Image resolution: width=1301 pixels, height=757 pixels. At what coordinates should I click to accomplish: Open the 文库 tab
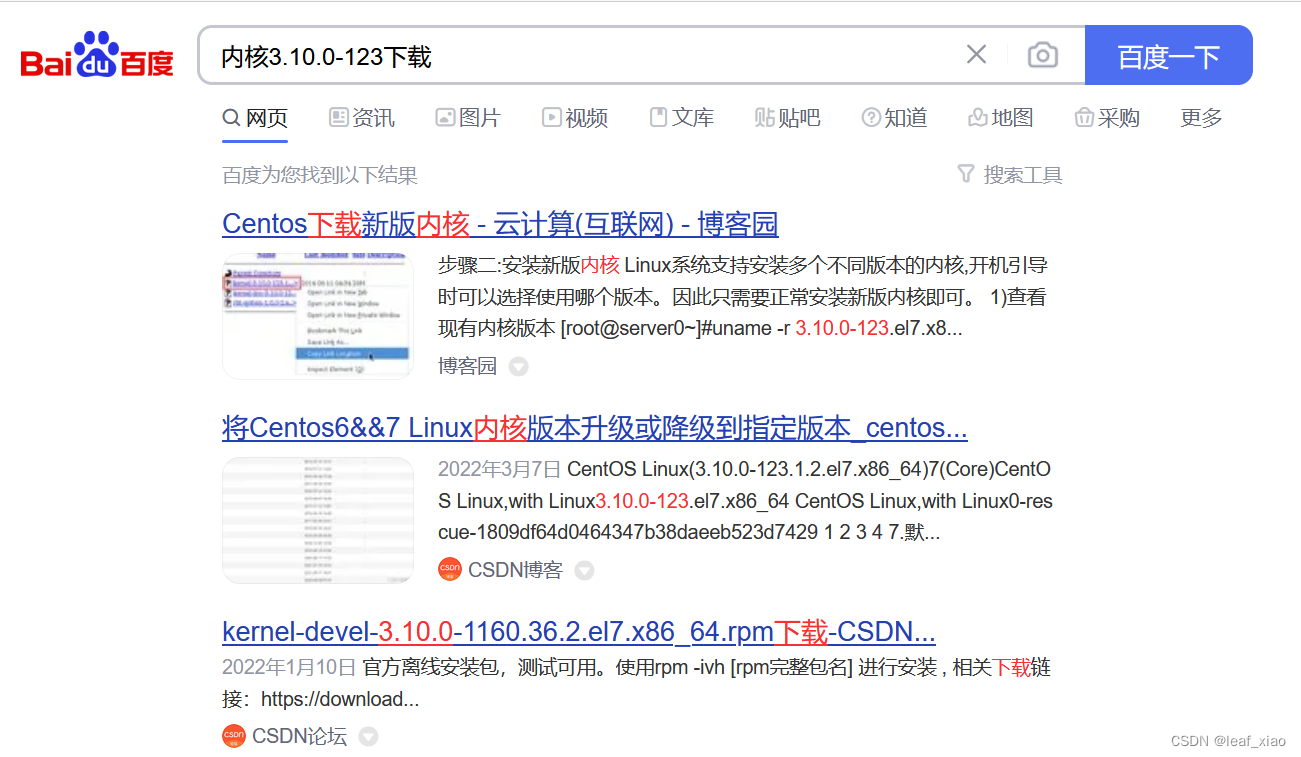(682, 118)
